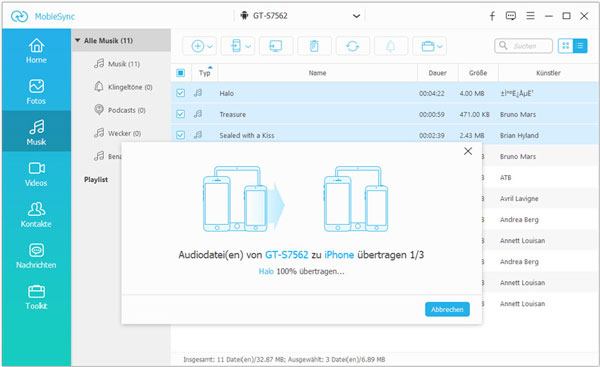This screenshot has height=367, width=600.
Task: Click the delete trash icon in toolbar
Action: (314, 46)
